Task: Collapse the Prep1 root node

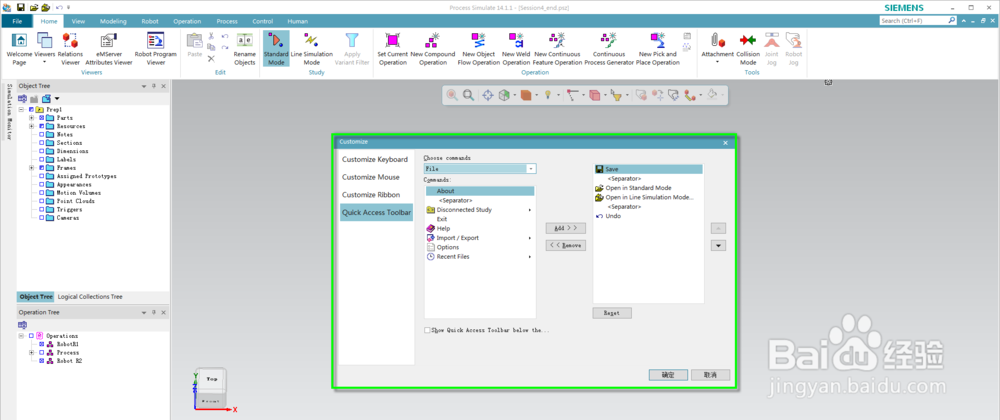Action: [21, 110]
